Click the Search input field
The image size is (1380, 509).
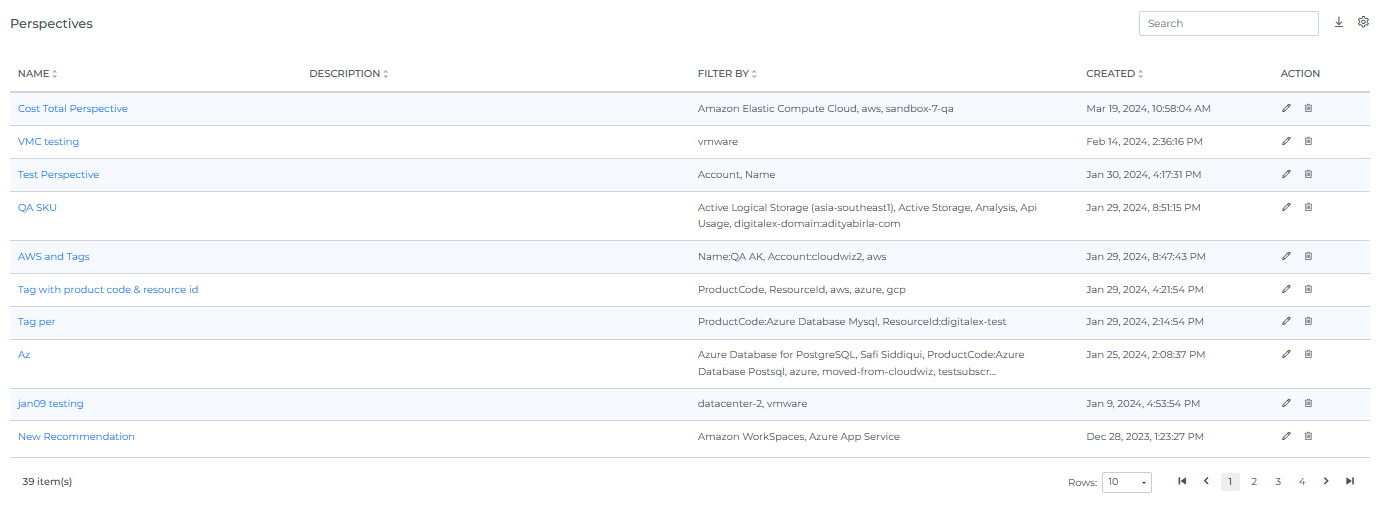click(1228, 23)
